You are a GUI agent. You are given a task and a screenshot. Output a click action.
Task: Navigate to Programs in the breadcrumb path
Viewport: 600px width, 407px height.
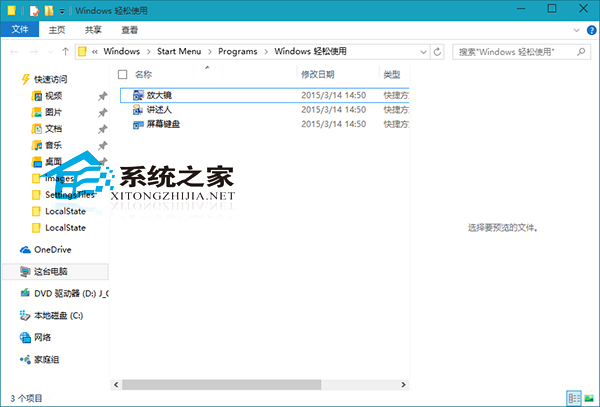tap(236, 51)
